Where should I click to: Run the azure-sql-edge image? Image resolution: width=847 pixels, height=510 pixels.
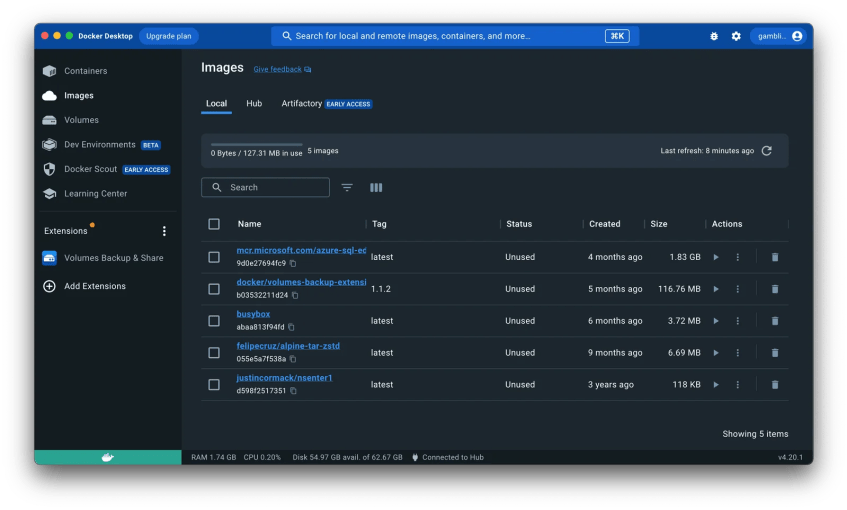(x=716, y=257)
